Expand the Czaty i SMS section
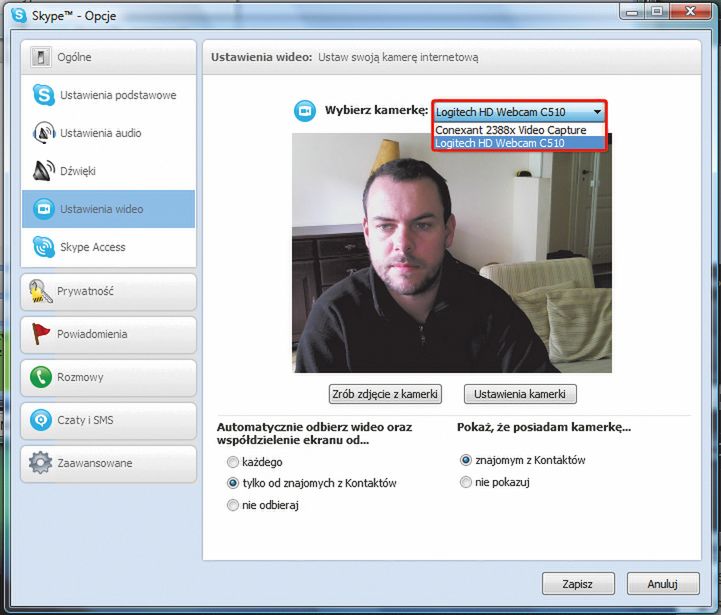721x615 pixels. pos(109,420)
